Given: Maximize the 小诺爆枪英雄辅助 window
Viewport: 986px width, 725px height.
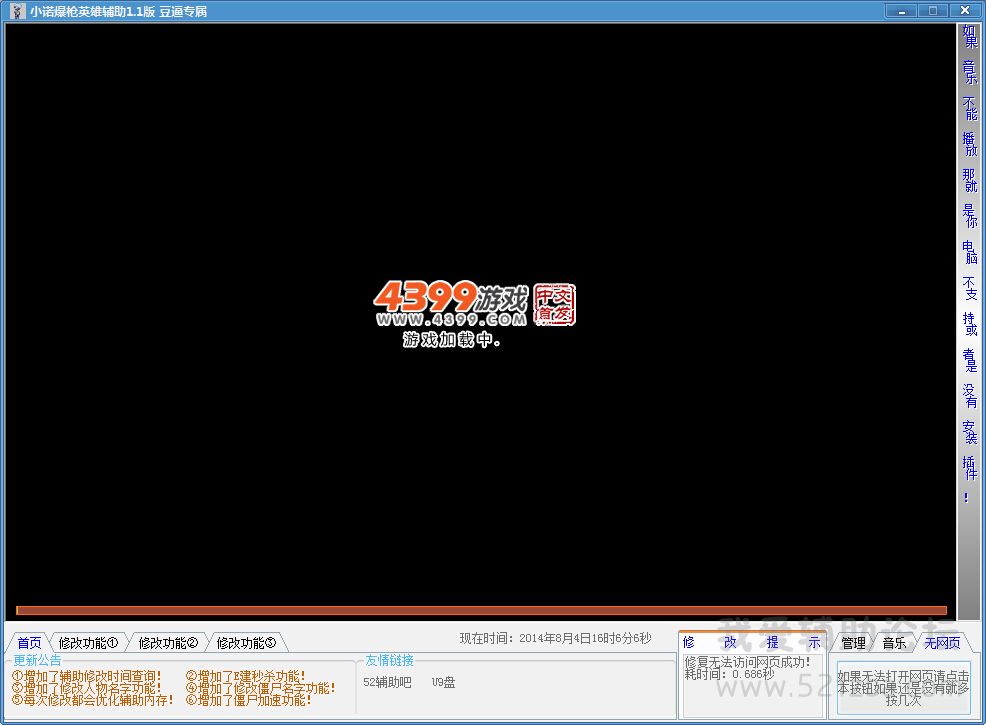Looking at the screenshot, I should [933, 11].
